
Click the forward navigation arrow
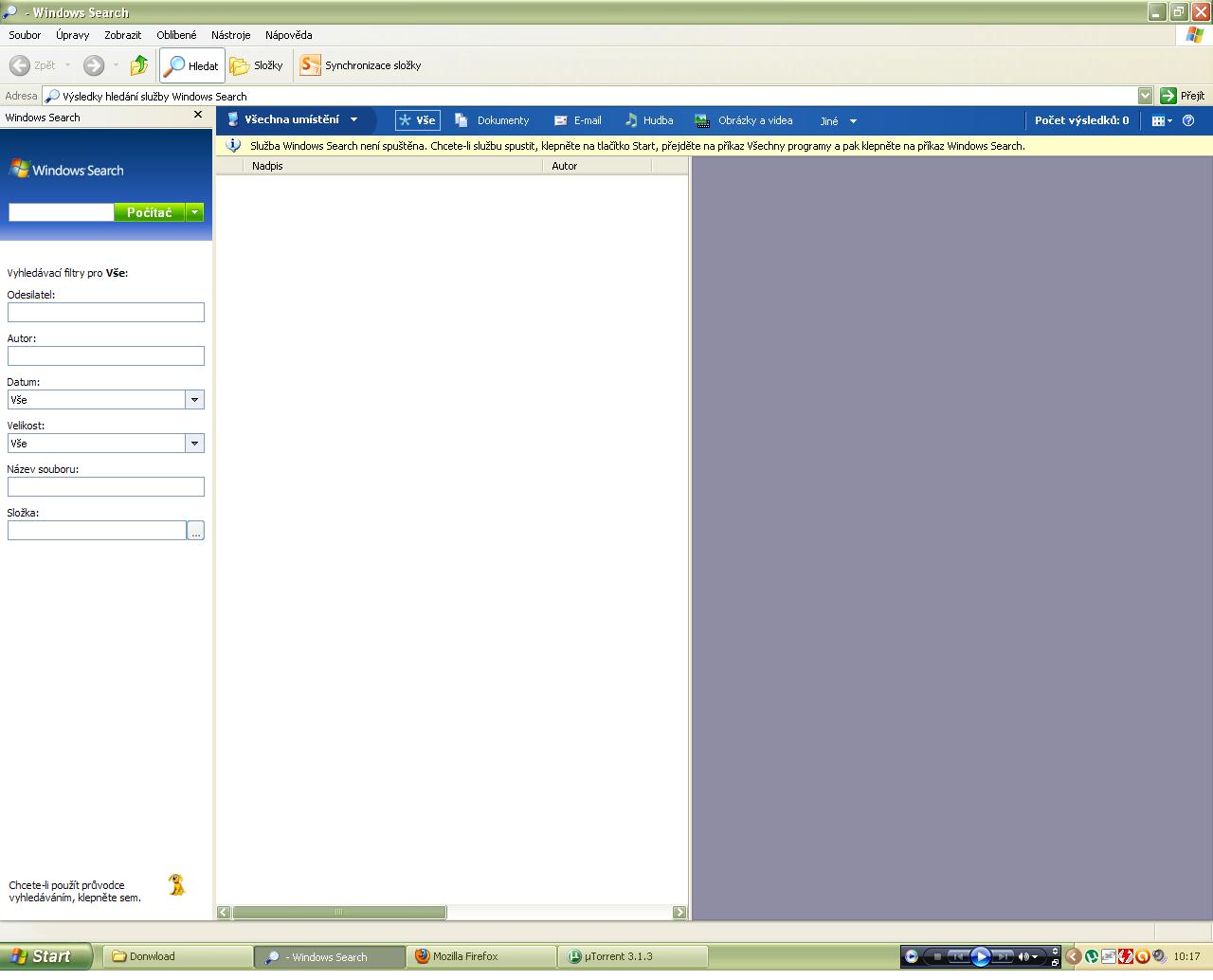click(x=94, y=65)
